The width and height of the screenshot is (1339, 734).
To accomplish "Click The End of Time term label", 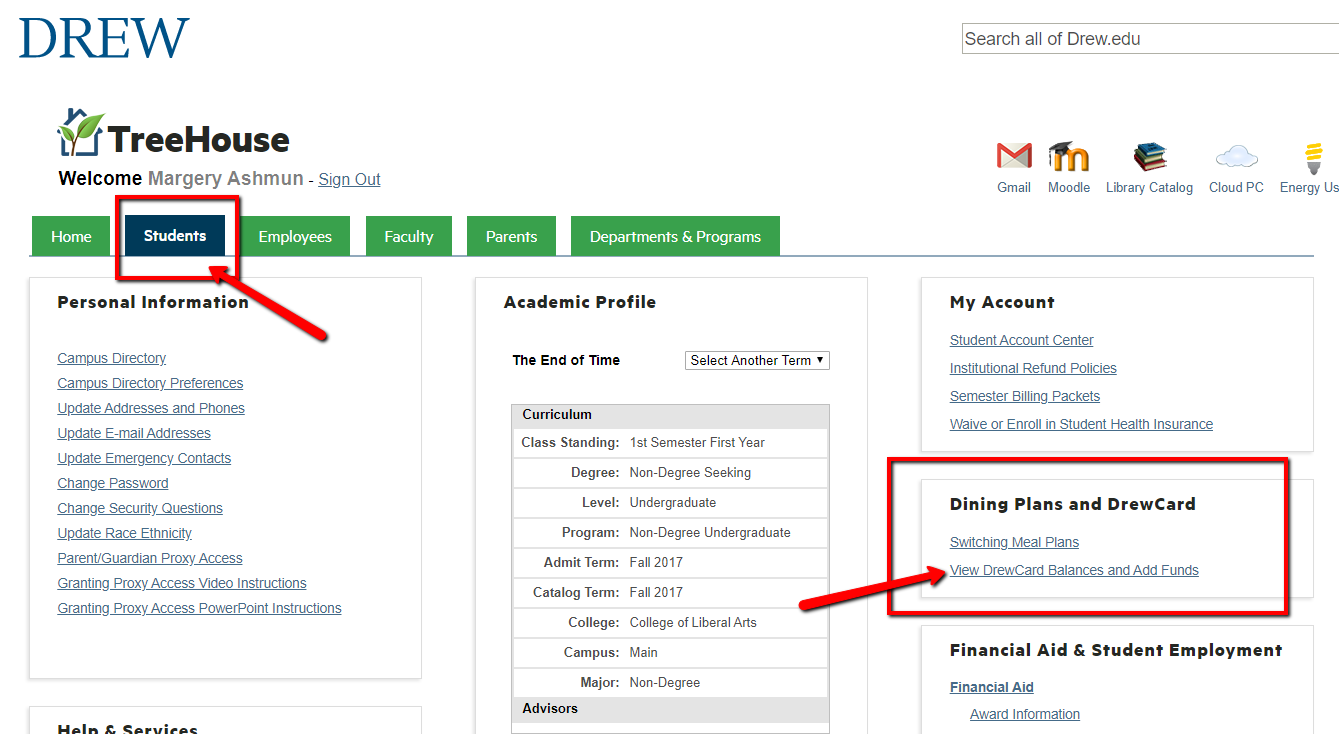I will click(x=566, y=360).
